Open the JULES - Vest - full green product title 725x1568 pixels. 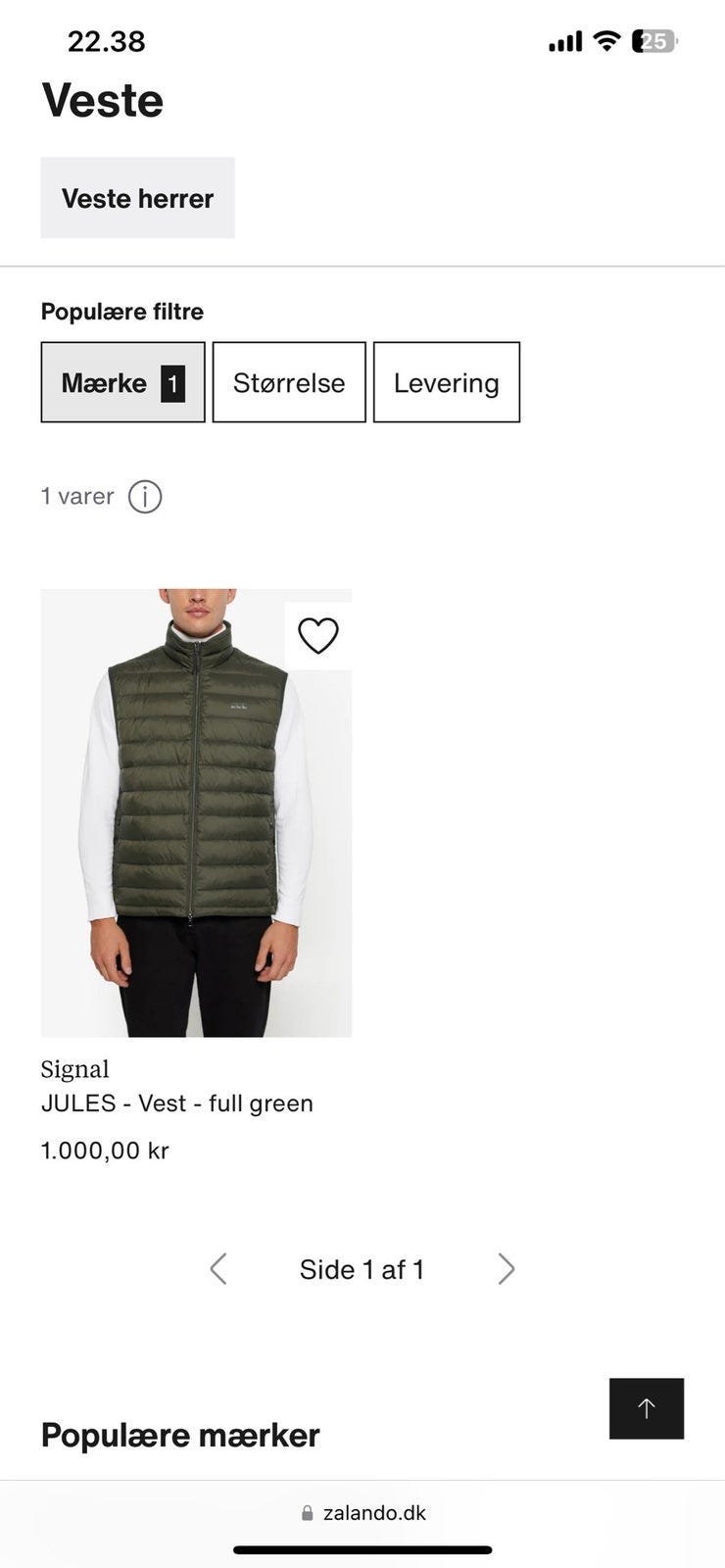click(x=177, y=1103)
